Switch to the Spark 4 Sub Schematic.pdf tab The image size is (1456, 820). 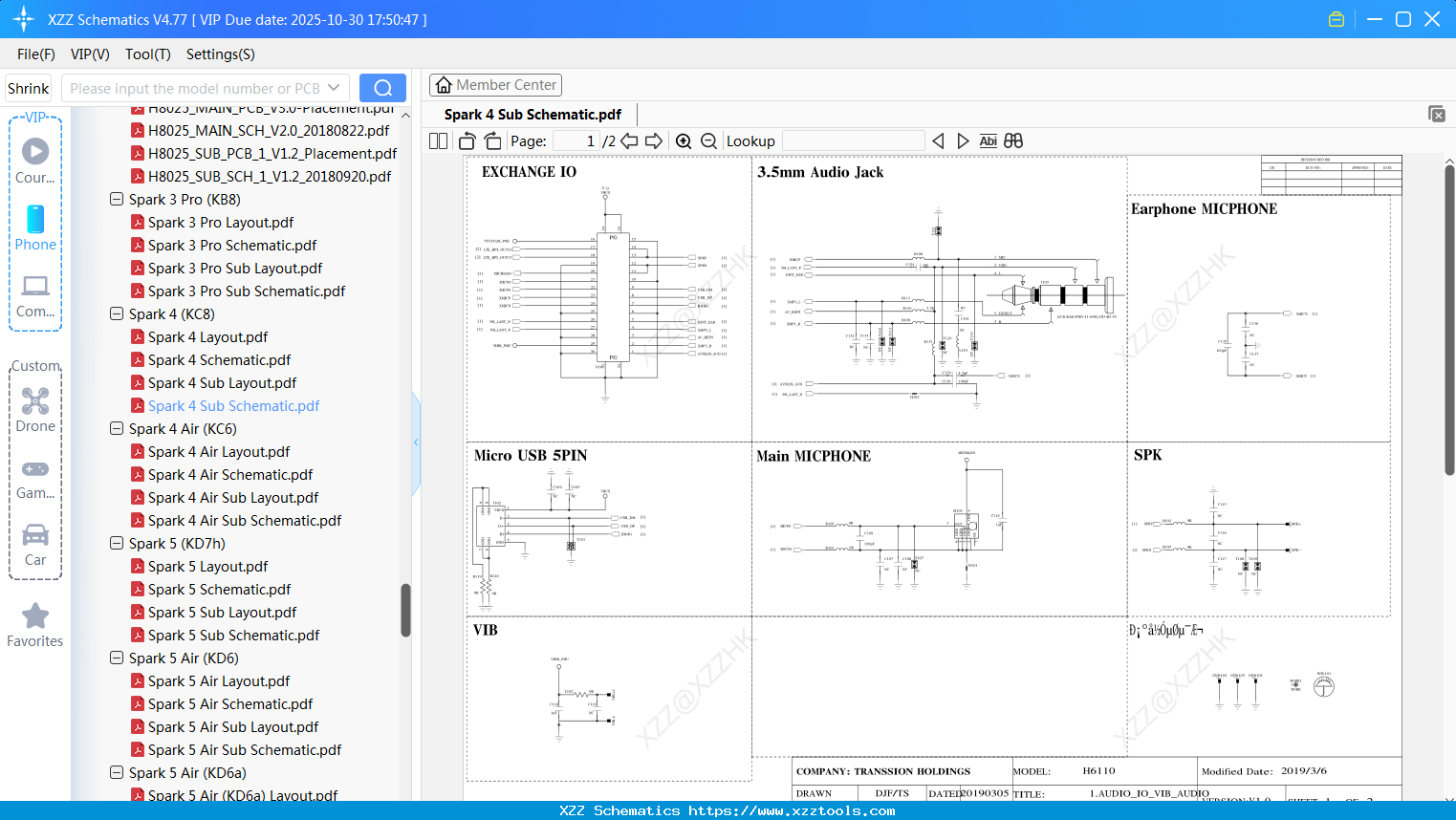pos(532,114)
